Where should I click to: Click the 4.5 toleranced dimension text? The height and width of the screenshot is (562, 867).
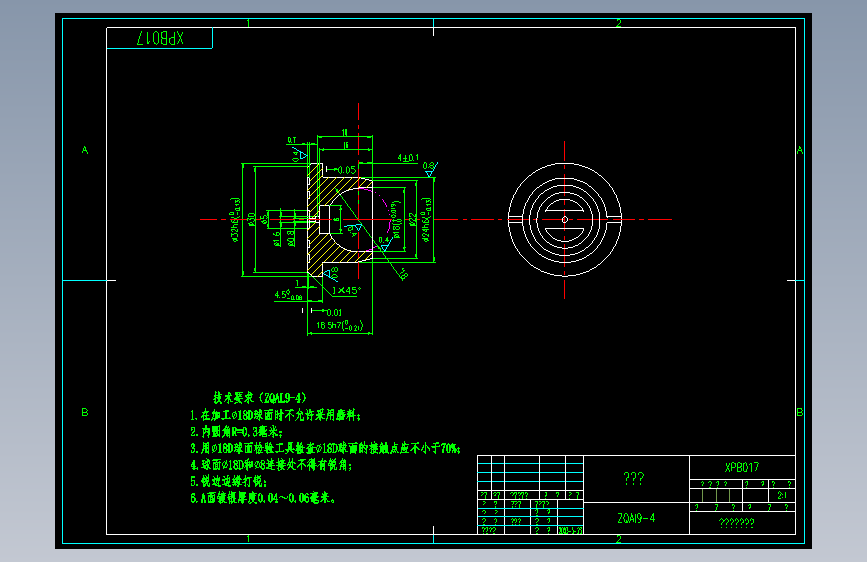(288, 295)
